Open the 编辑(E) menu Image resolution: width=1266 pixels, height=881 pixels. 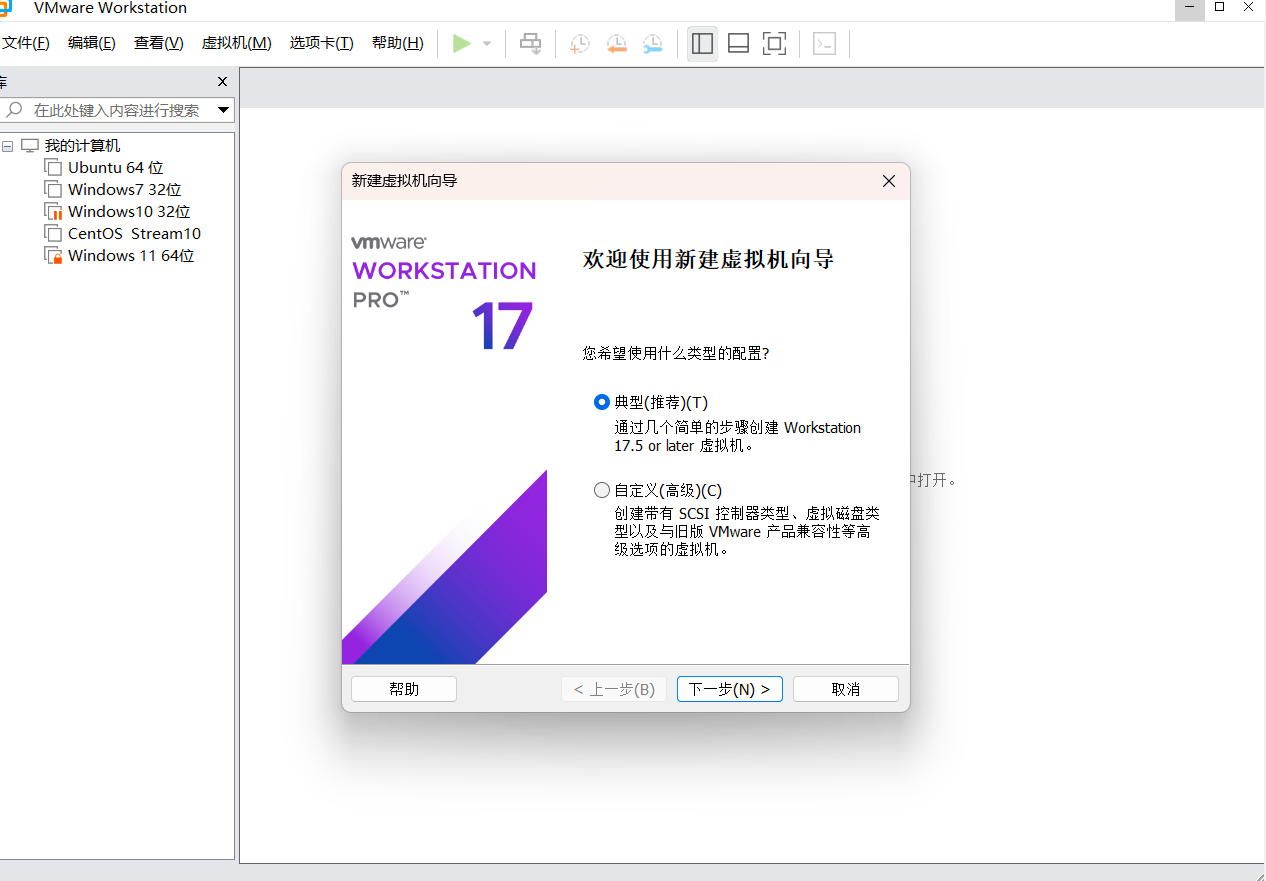[x=92, y=43]
